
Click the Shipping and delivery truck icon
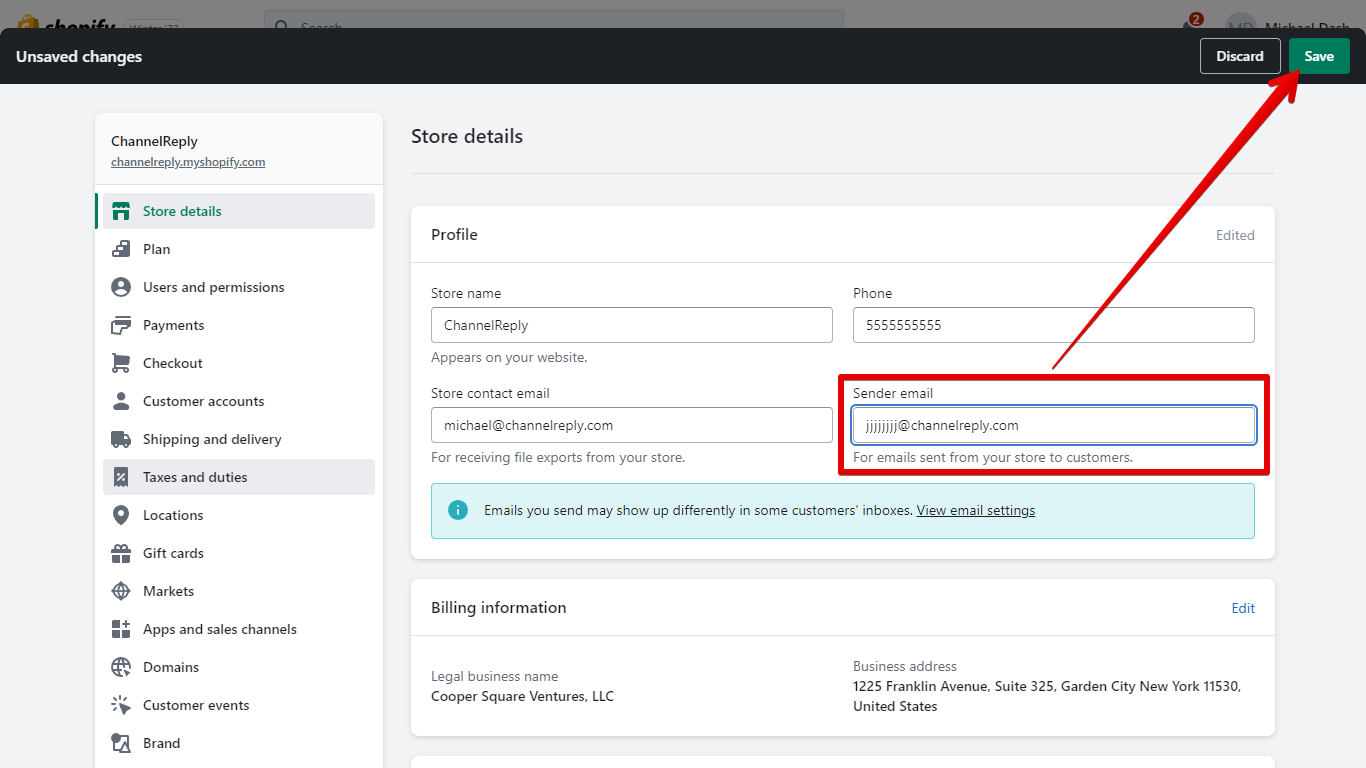121,439
